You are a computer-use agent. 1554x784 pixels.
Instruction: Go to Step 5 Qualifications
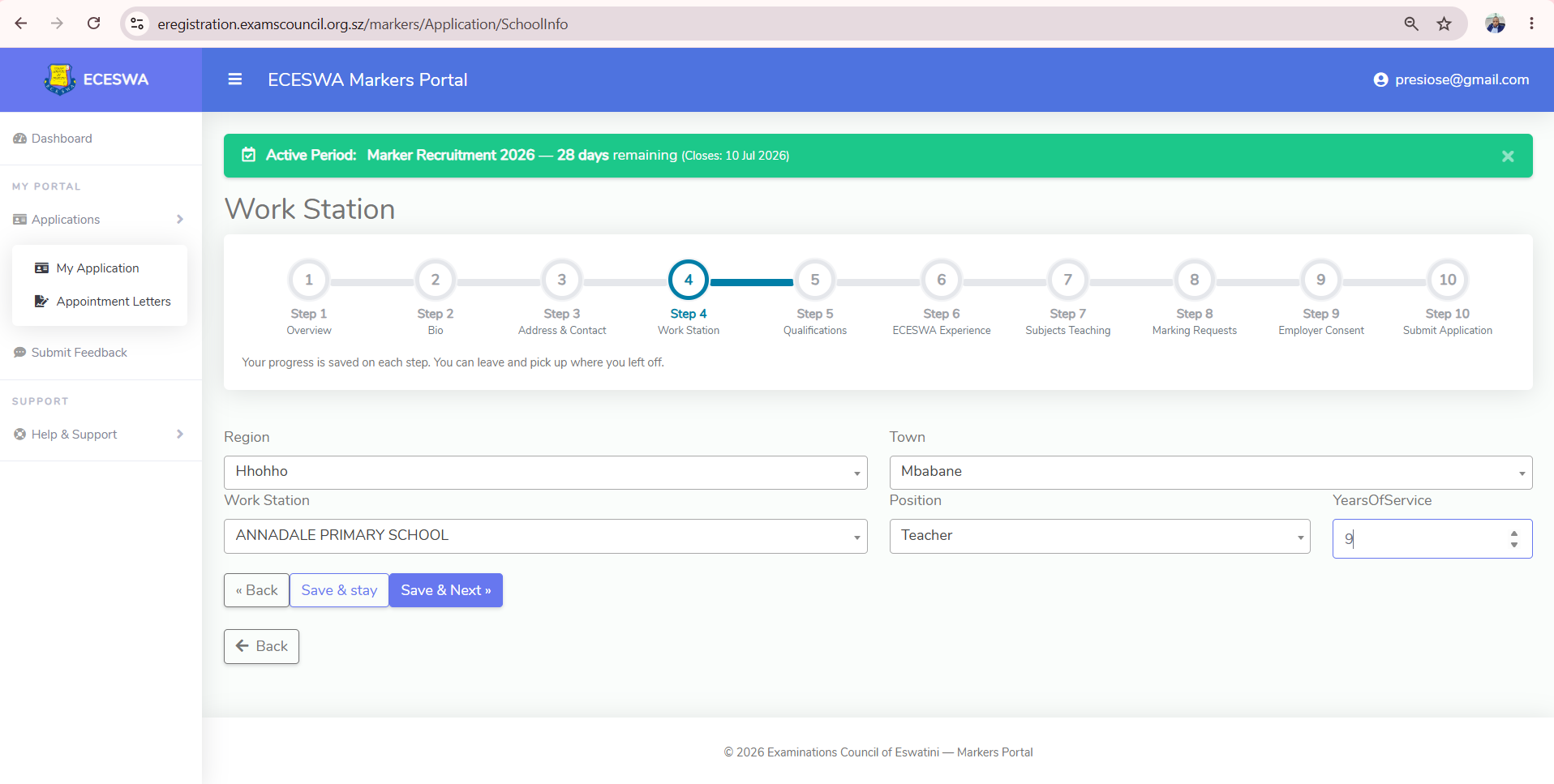coord(815,298)
